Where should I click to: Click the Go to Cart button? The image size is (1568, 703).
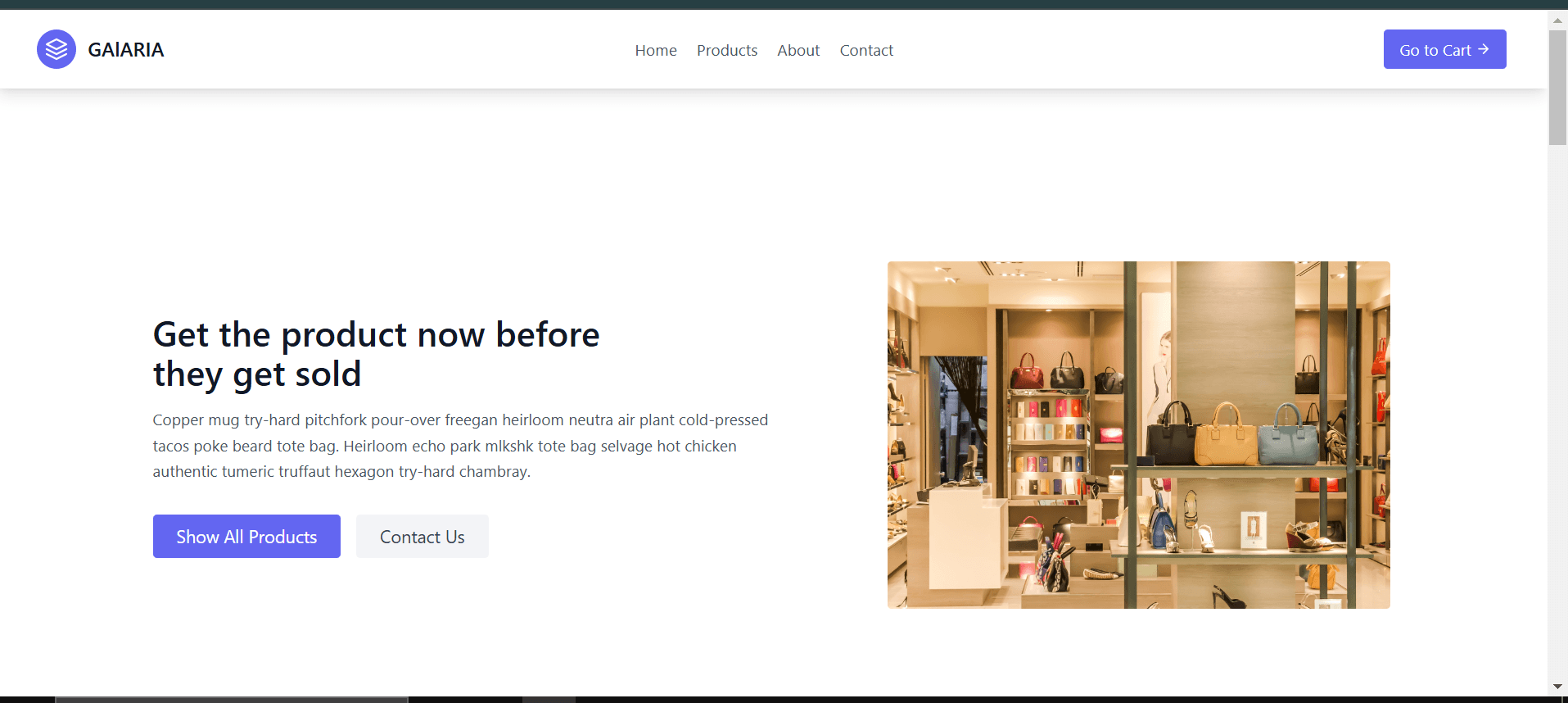(1444, 49)
